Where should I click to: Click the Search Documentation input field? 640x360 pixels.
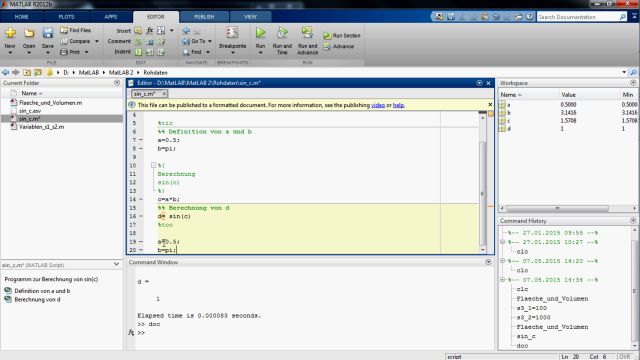coord(577,17)
